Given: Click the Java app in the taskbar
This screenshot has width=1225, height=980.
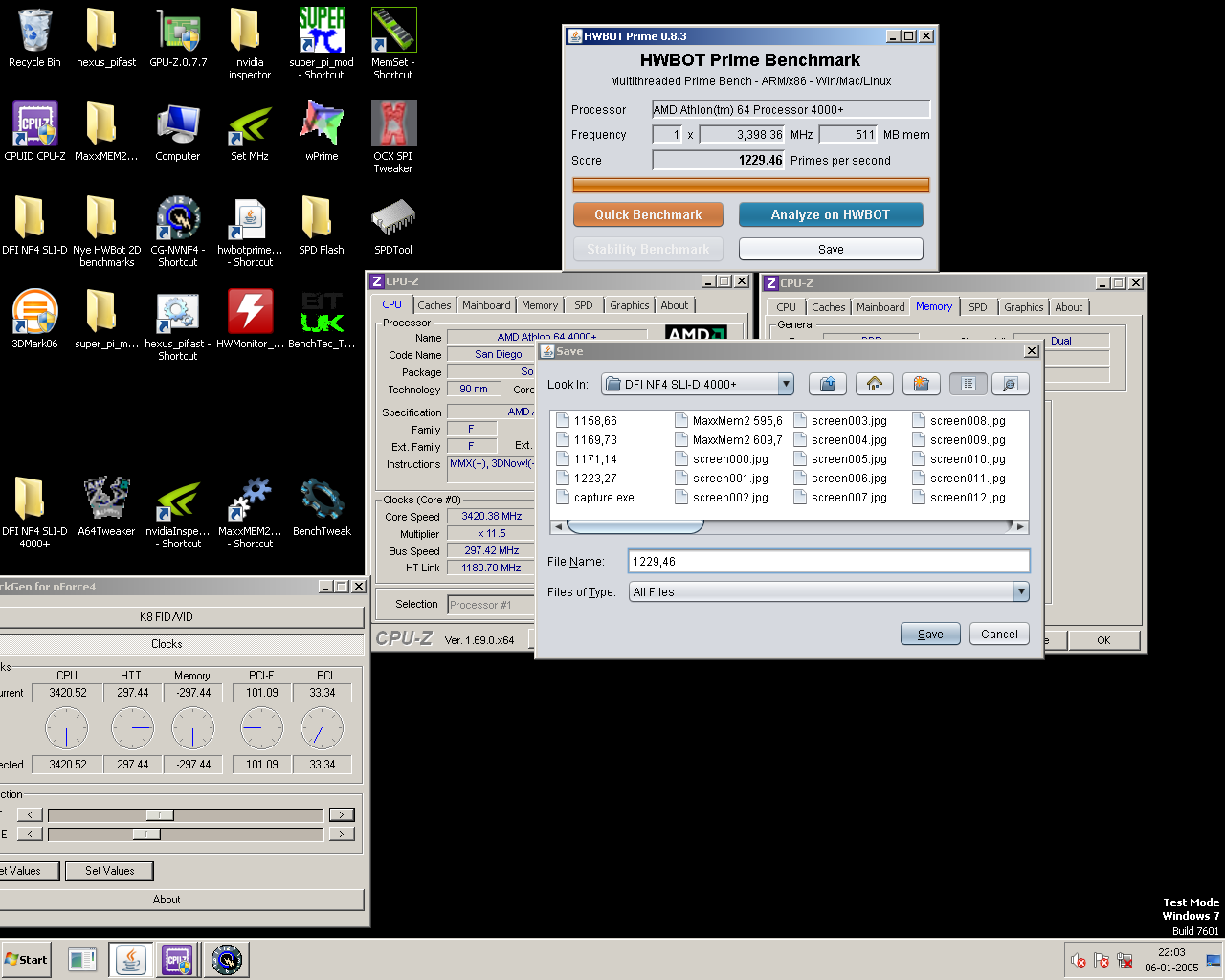Looking at the screenshot, I should click(131, 960).
